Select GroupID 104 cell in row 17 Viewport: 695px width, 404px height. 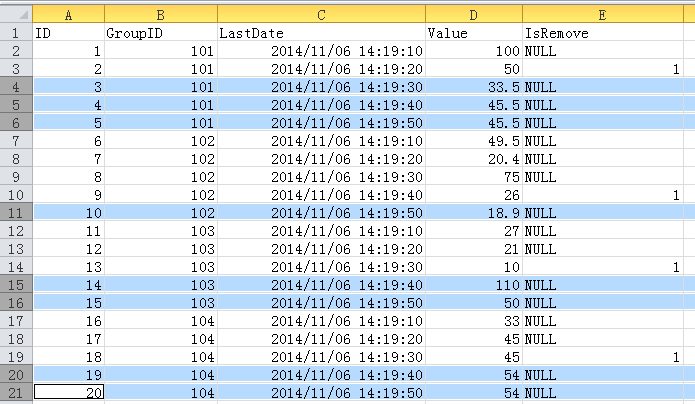161,321
